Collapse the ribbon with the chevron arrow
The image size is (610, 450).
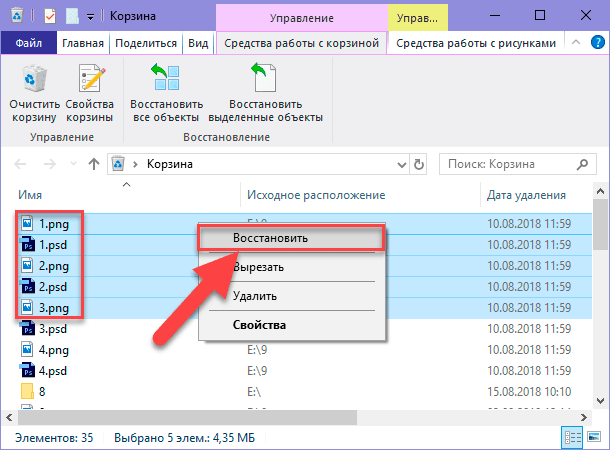(x=577, y=44)
